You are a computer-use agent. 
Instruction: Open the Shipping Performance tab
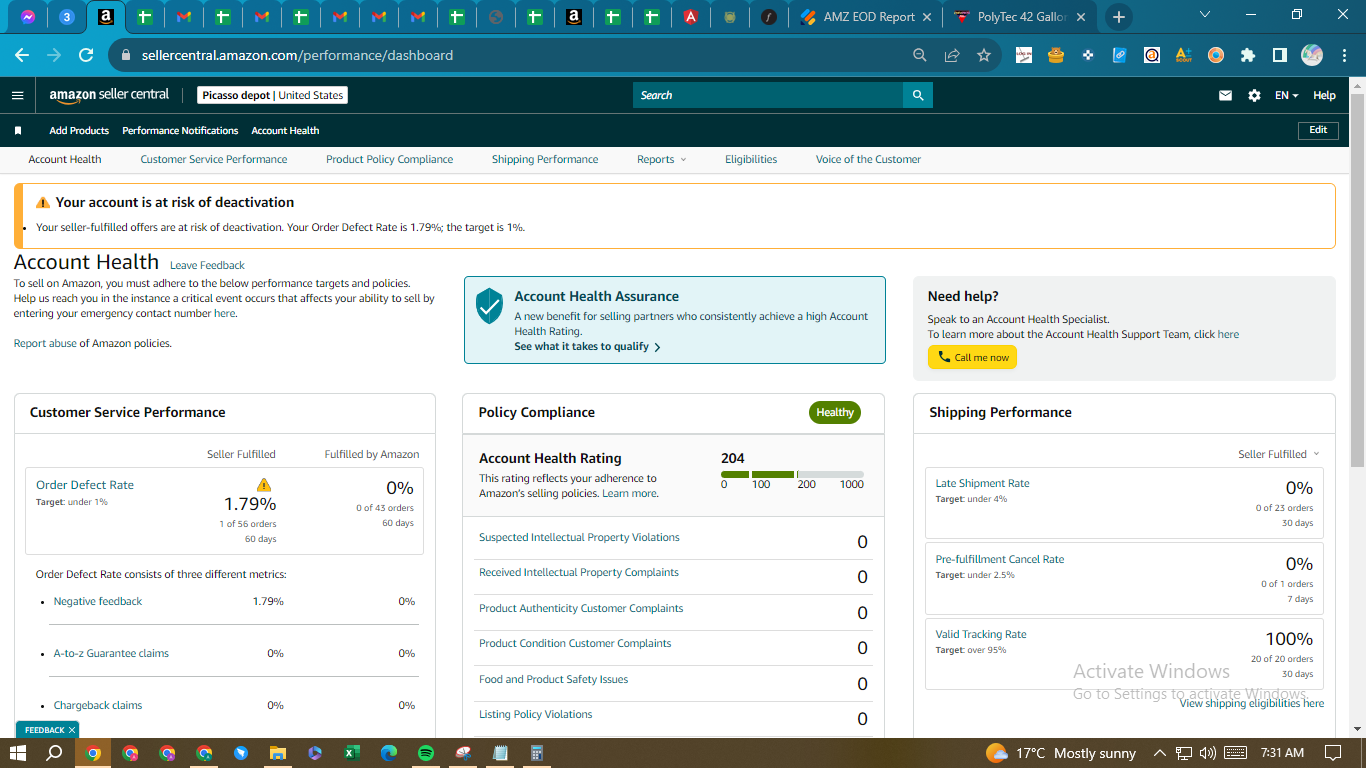545,160
